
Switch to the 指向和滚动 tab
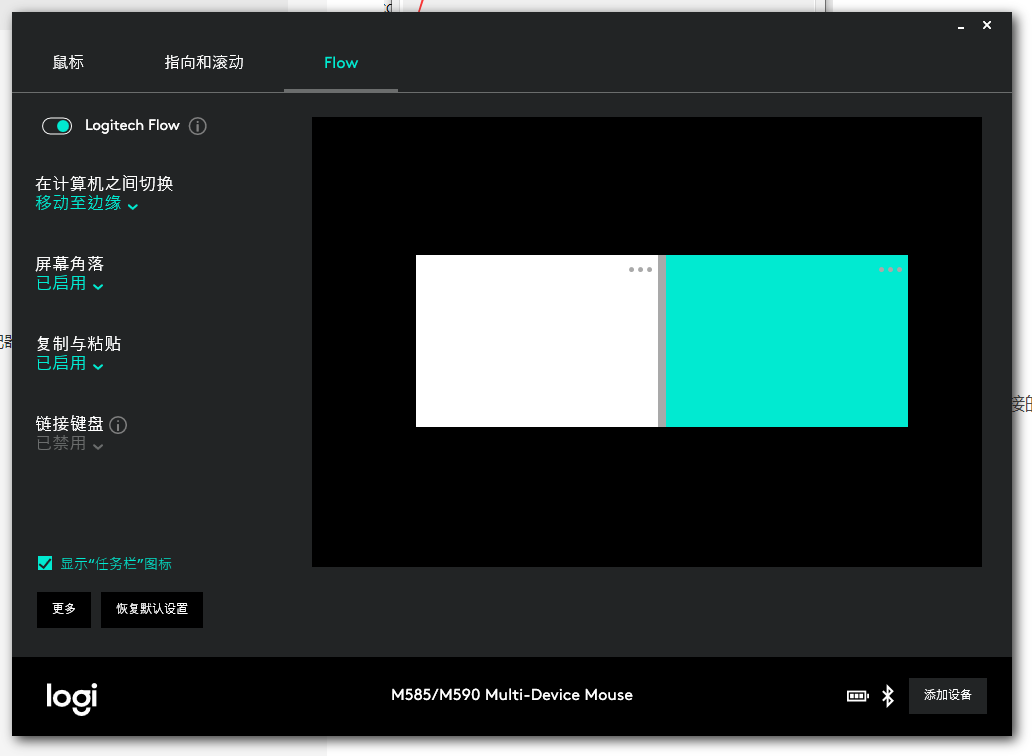click(203, 62)
